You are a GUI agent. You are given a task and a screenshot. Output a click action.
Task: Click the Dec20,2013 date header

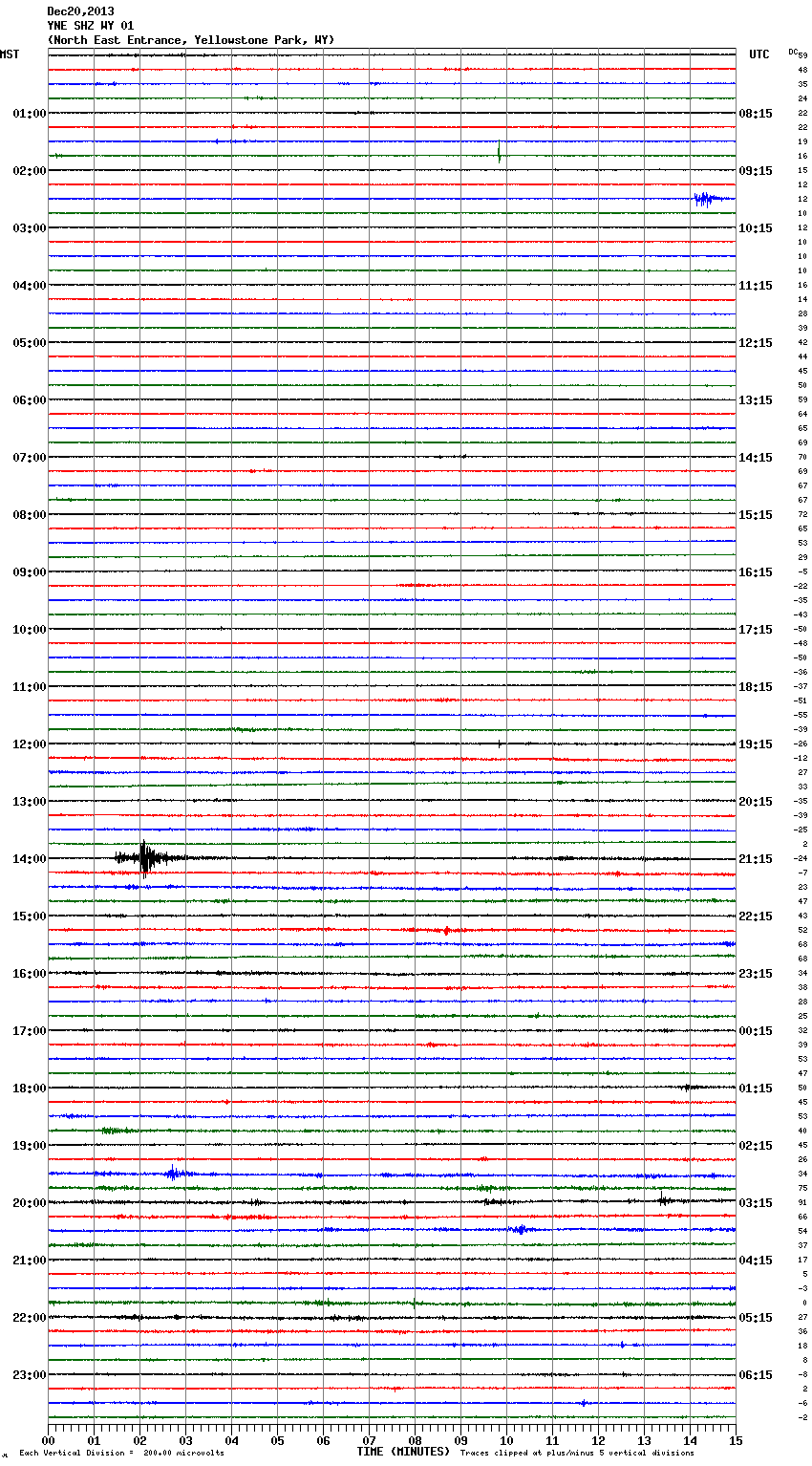click(x=80, y=11)
